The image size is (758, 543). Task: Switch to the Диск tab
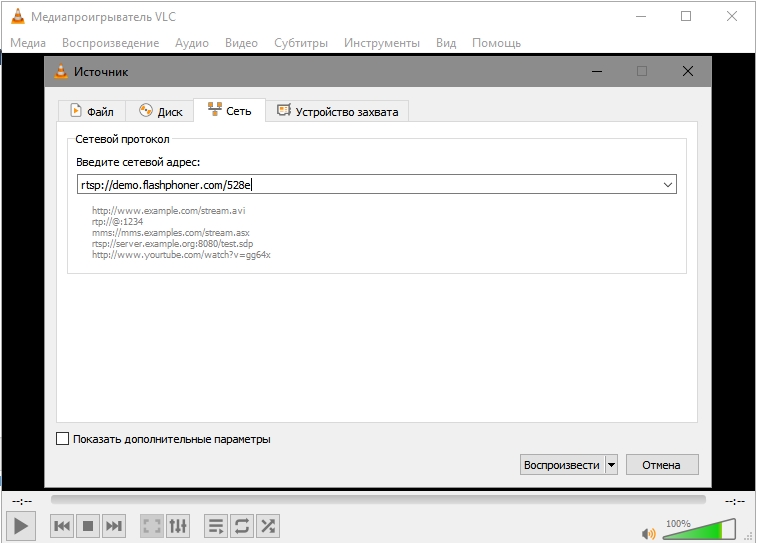click(160, 111)
